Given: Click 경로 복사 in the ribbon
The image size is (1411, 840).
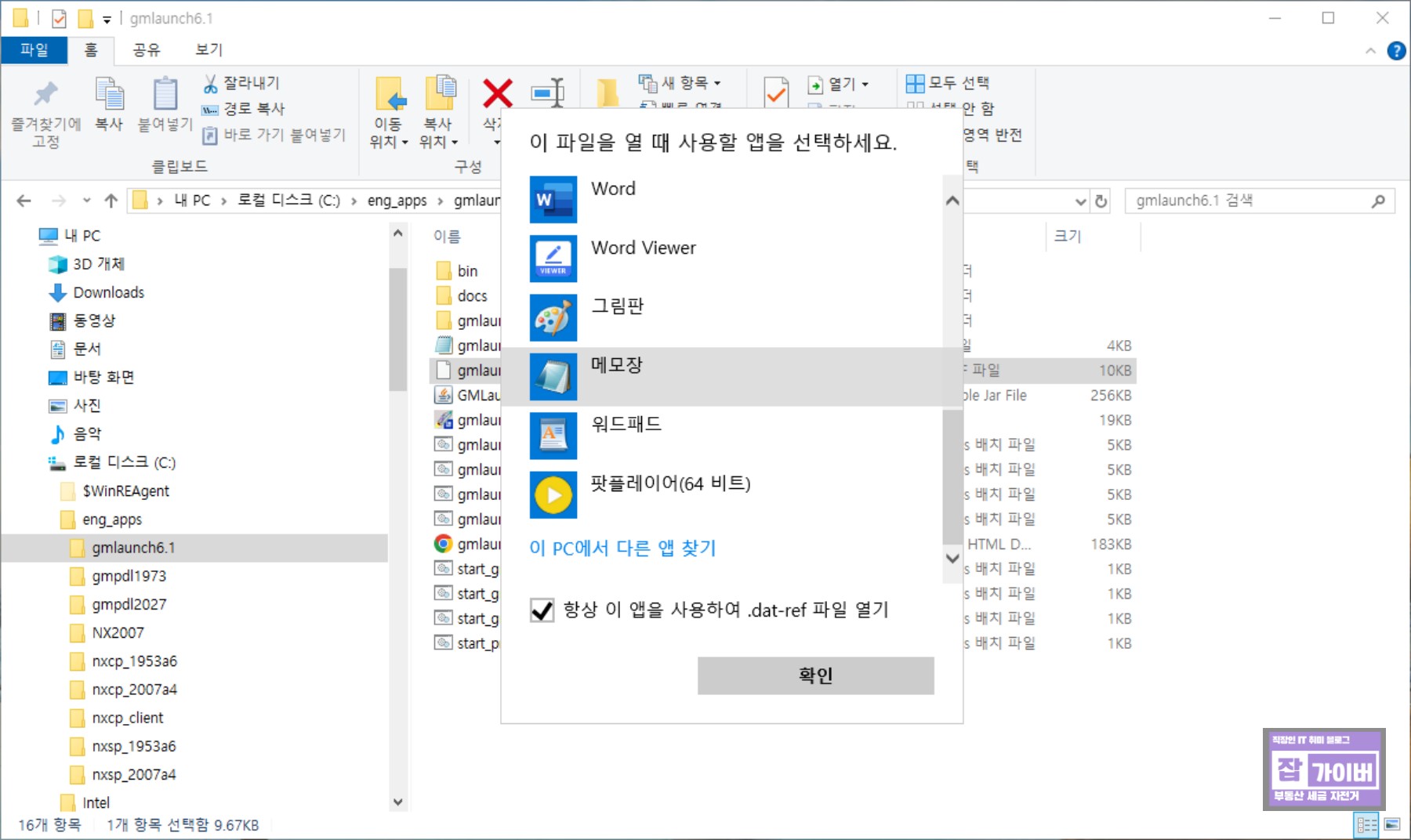Looking at the screenshot, I should point(244,109).
